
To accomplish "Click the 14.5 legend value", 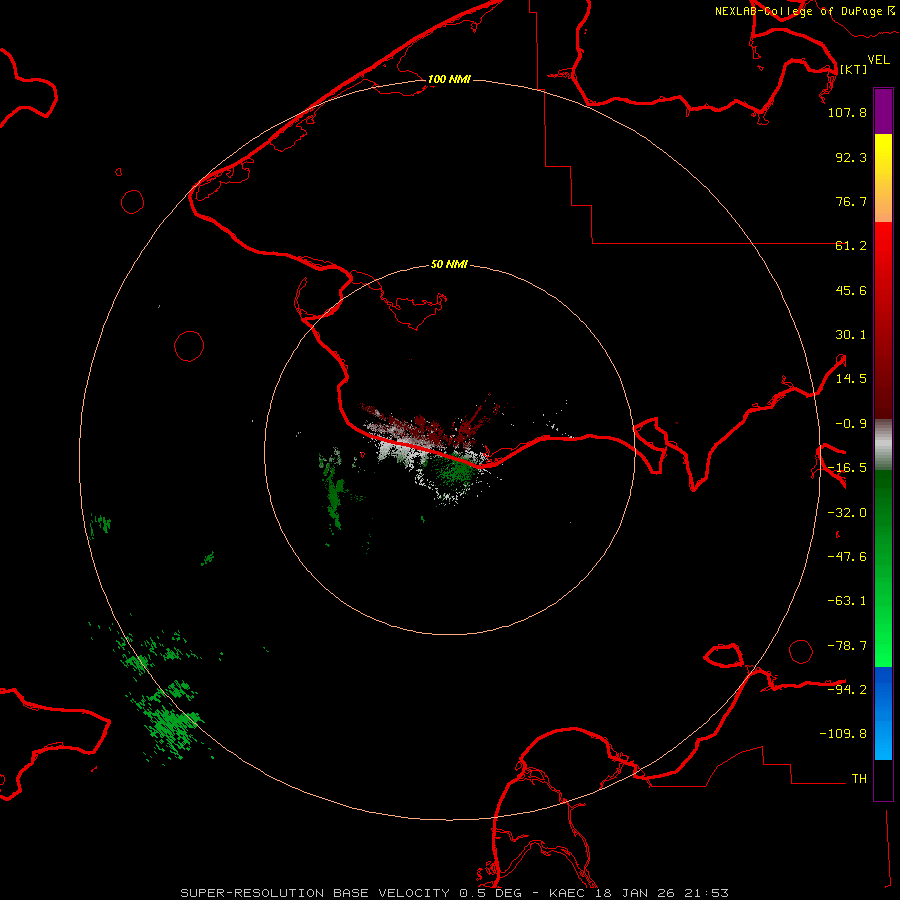I will pyautogui.click(x=851, y=379).
